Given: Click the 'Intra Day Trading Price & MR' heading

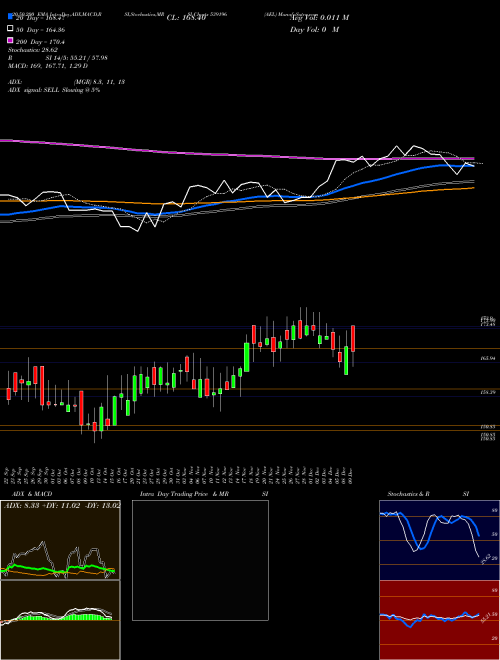Looking at the screenshot, I should point(184,494).
